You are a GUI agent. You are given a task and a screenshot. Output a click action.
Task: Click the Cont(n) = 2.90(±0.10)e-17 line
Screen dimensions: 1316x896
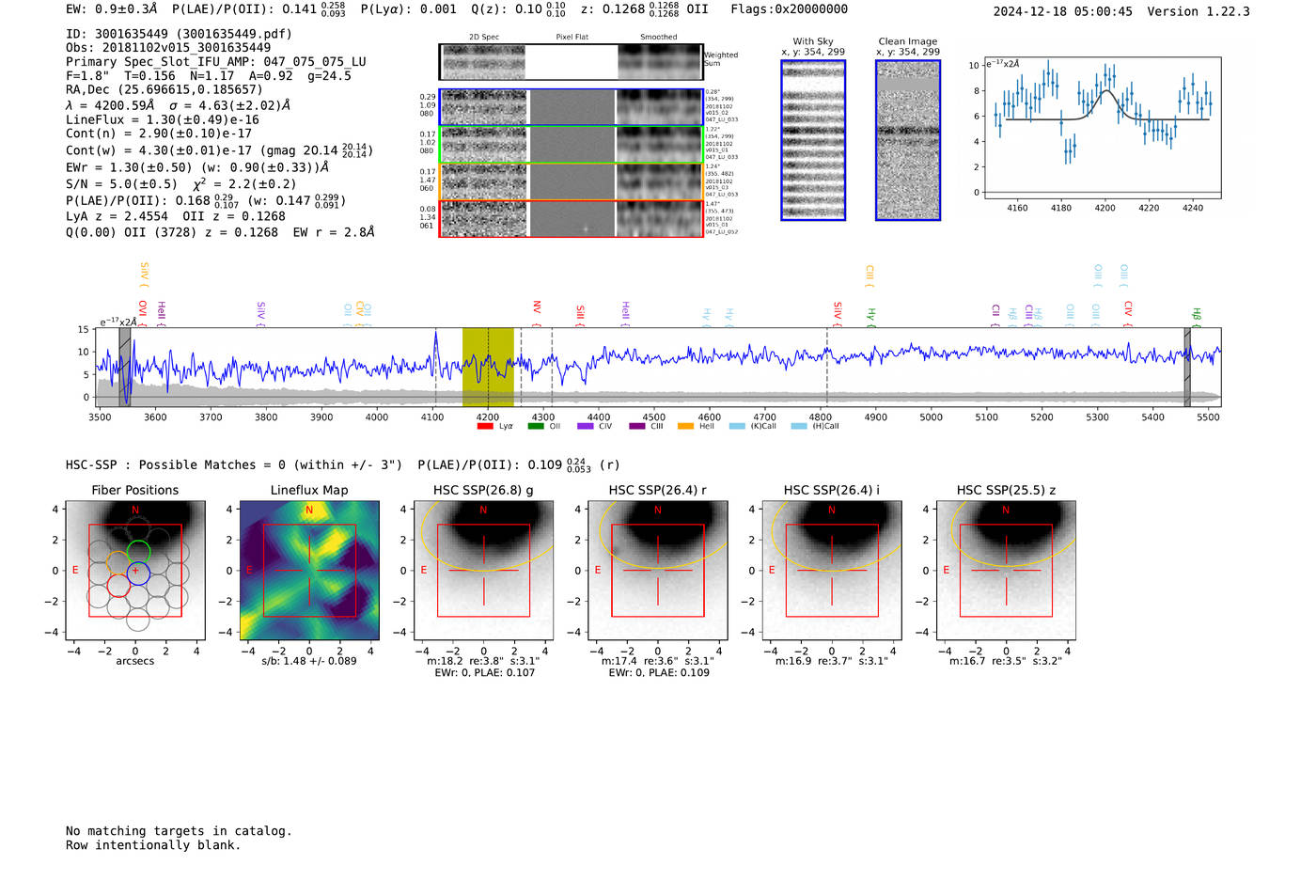[159, 134]
